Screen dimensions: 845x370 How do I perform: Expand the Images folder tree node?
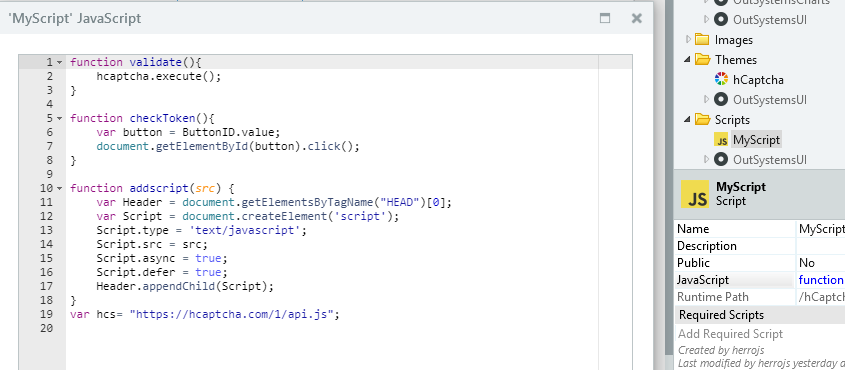(688, 40)
